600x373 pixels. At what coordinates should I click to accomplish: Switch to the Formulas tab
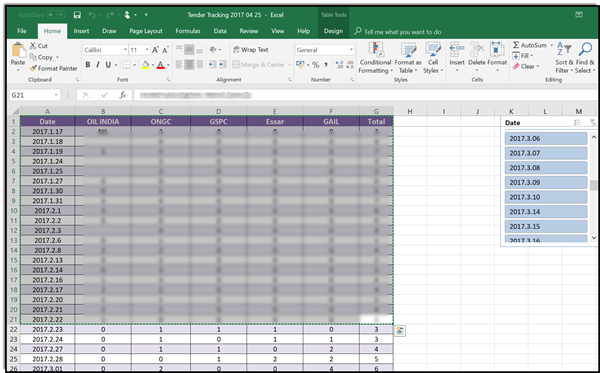(188, 31)
